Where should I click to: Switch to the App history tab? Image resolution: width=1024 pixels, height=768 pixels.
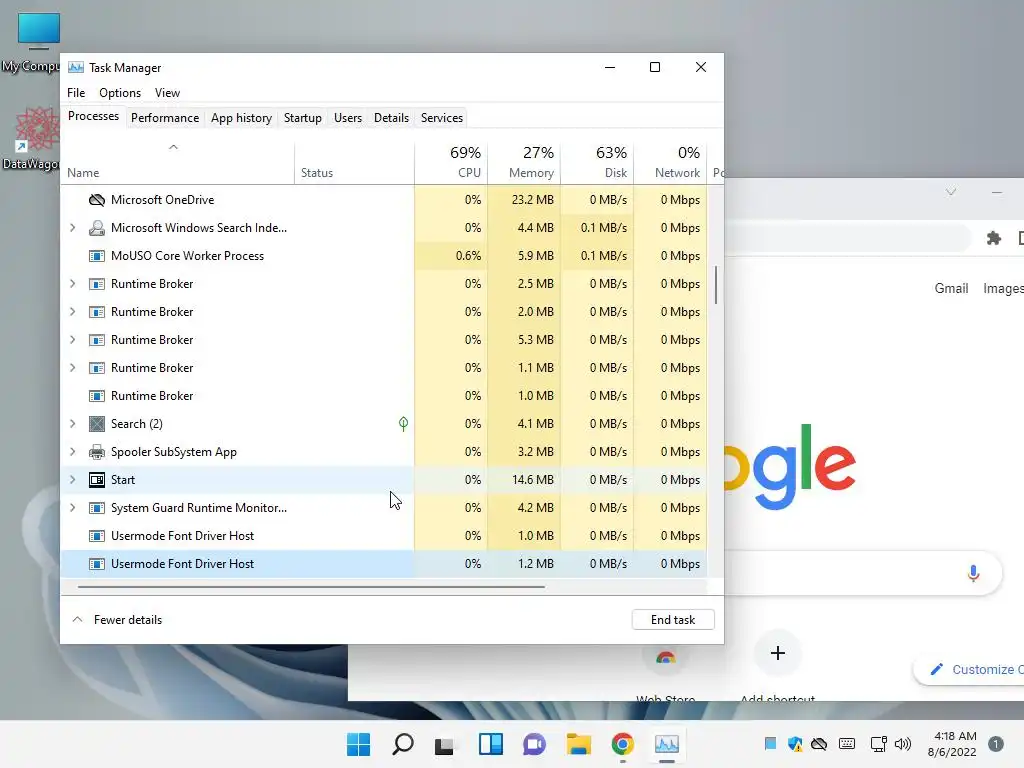coord(241,118)
